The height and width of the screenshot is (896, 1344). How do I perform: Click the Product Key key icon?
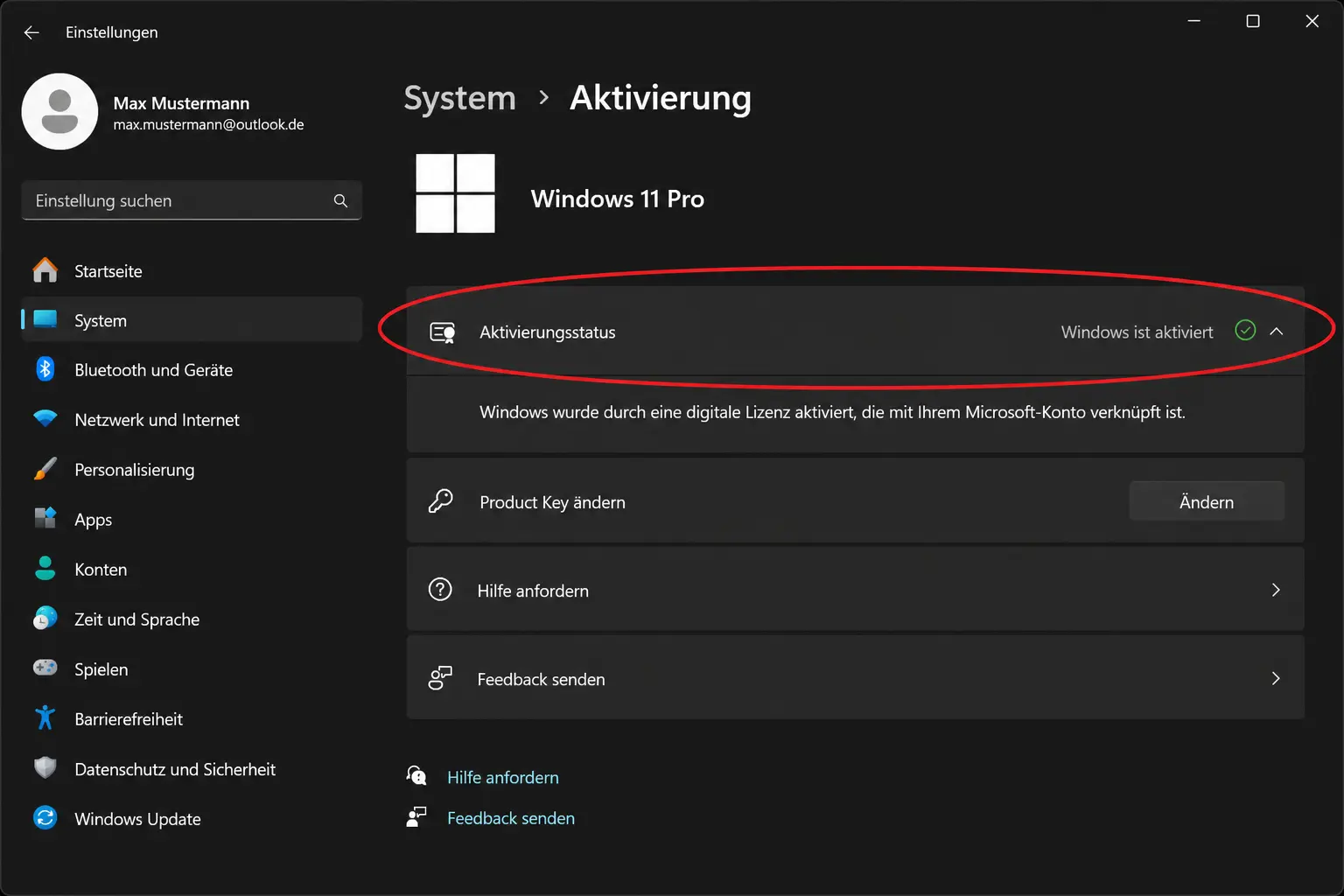click(x=440, y=500)
